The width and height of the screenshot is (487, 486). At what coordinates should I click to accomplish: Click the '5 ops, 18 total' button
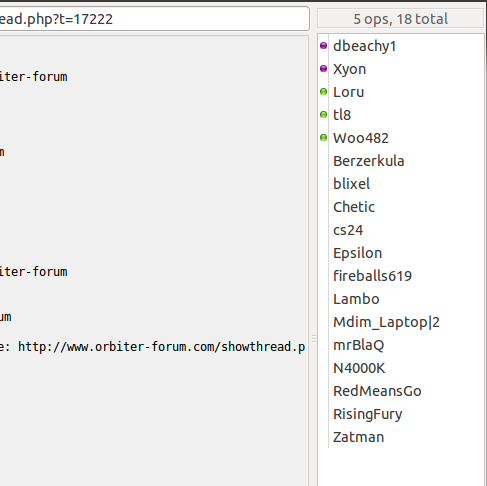coord(400,19)
